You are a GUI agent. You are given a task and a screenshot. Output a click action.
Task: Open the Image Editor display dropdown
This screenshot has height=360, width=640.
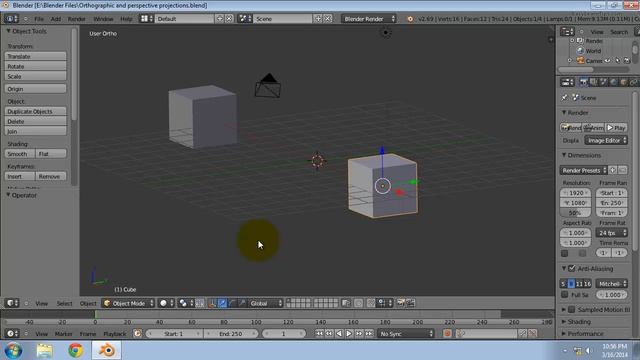pos(606,140)
